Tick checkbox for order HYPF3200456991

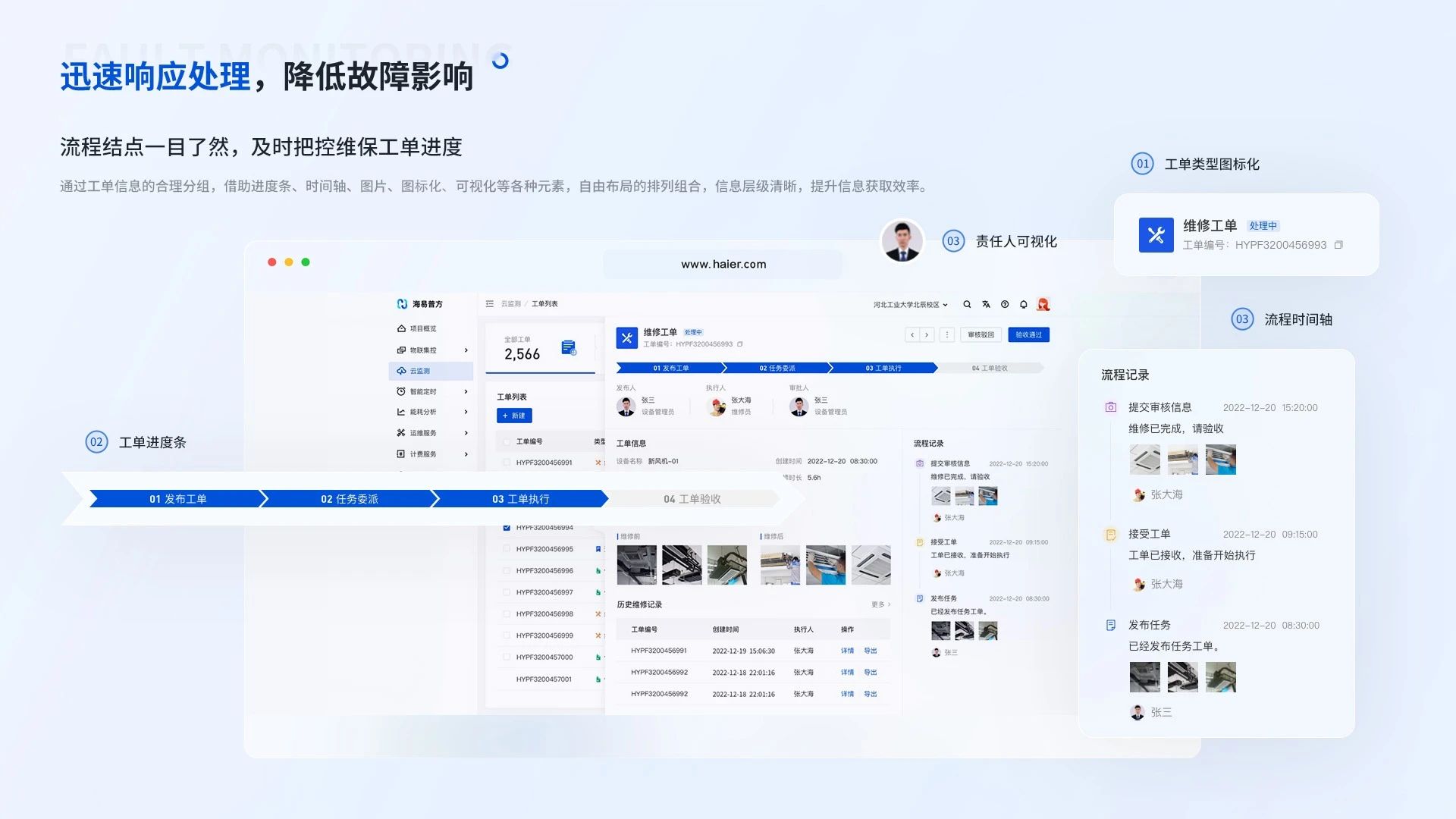click(507, 463)
